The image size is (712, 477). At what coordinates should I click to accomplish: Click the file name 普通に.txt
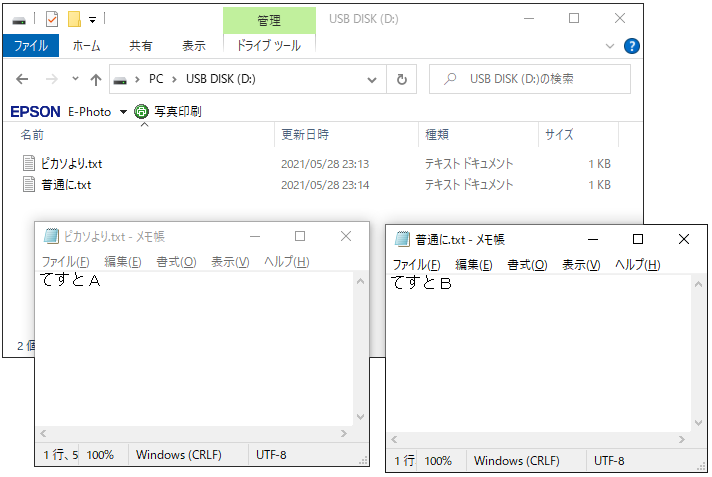point(66,185)
